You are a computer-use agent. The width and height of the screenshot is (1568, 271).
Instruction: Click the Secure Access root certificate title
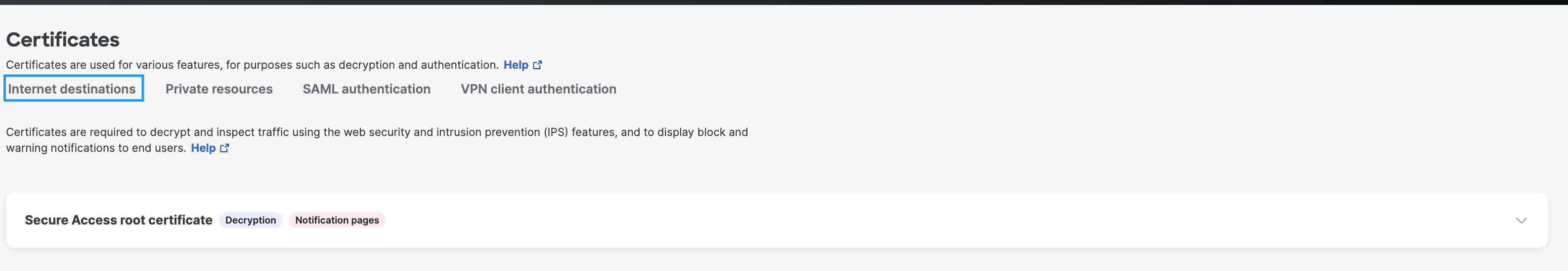click(119, 220)
